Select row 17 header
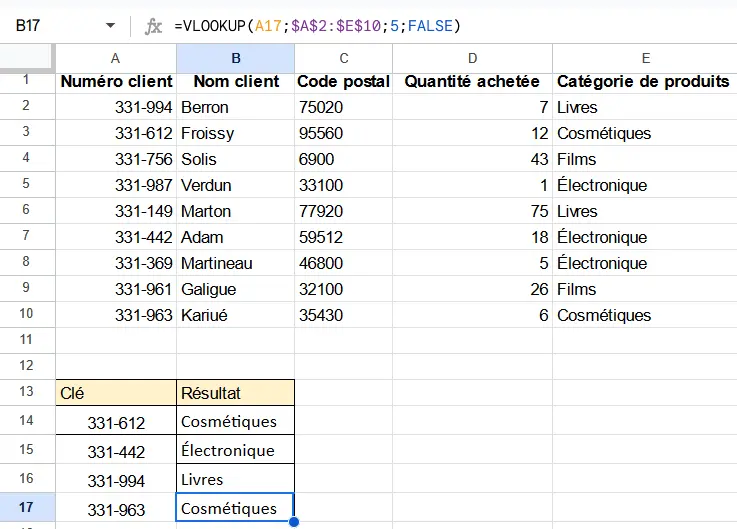This screenshot has width=737, height=529. pos(27,507)
